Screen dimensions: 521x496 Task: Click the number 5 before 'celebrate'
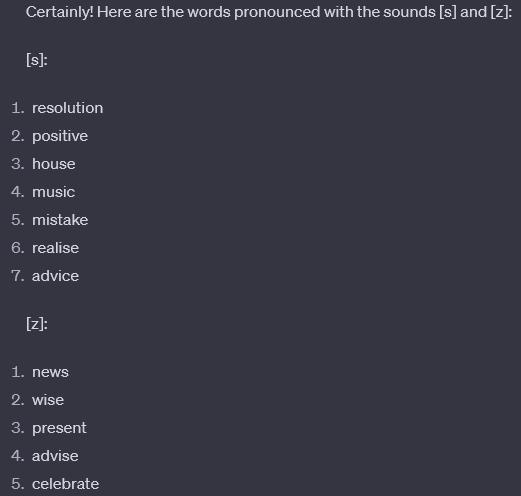[x=17, y=484]
